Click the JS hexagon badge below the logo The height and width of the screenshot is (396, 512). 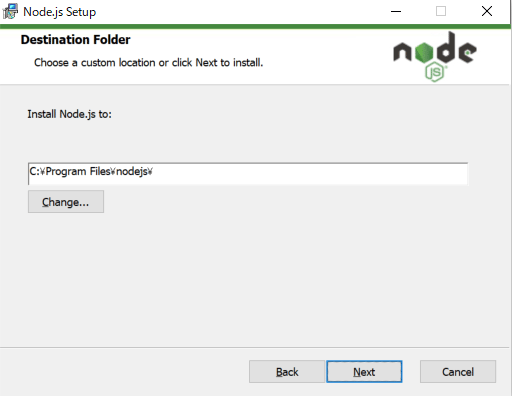tap(435, 72)
